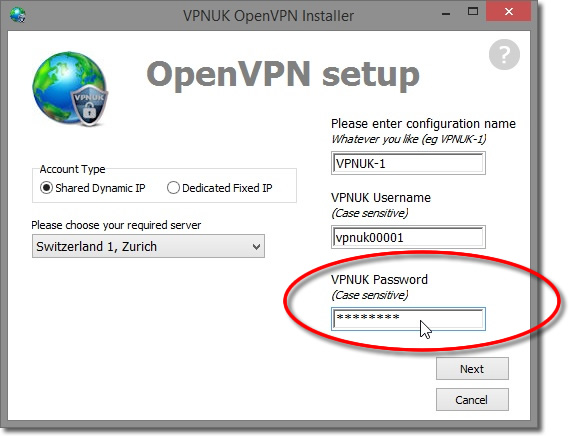
Task: Click the OpenVPN setup heading
Action: pos(283,74)
